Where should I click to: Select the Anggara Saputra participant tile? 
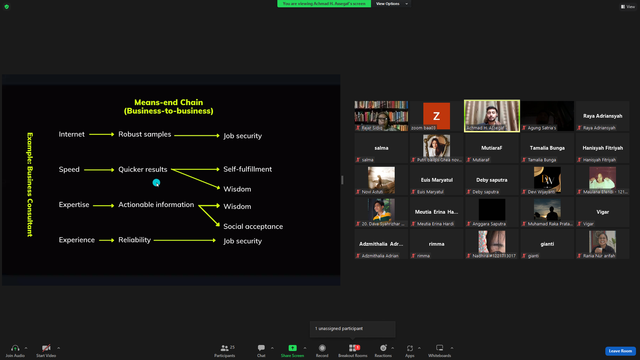point(492,212)
